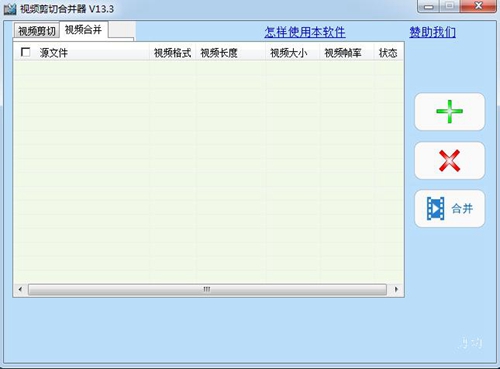Click the app icon in the title bar
This screenshot has height=369, width=500.
(x=10, y=9)
